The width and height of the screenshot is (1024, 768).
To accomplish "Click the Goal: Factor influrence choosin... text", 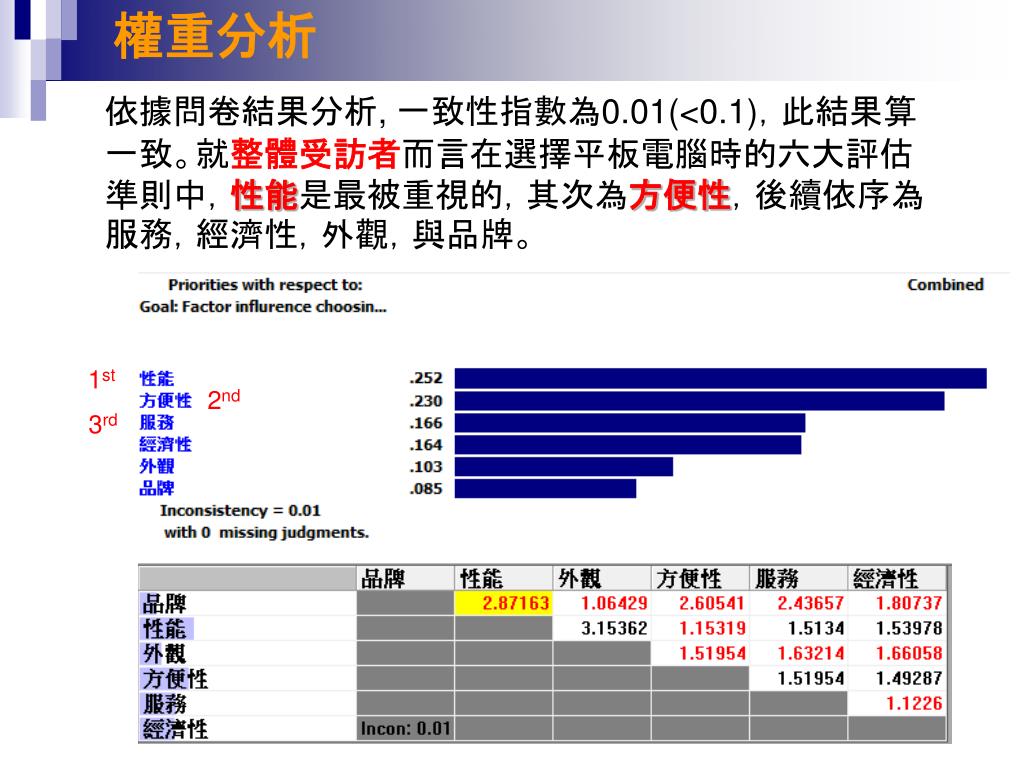I will click(263, 307).
